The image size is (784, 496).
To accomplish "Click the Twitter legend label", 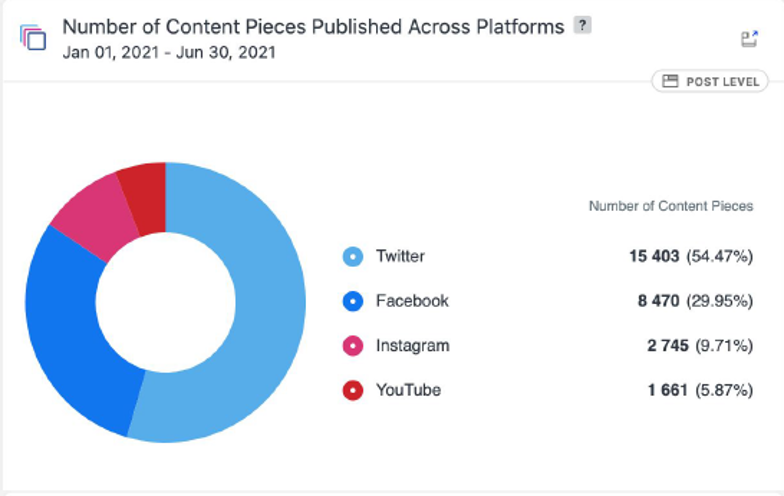I will 400,256.
